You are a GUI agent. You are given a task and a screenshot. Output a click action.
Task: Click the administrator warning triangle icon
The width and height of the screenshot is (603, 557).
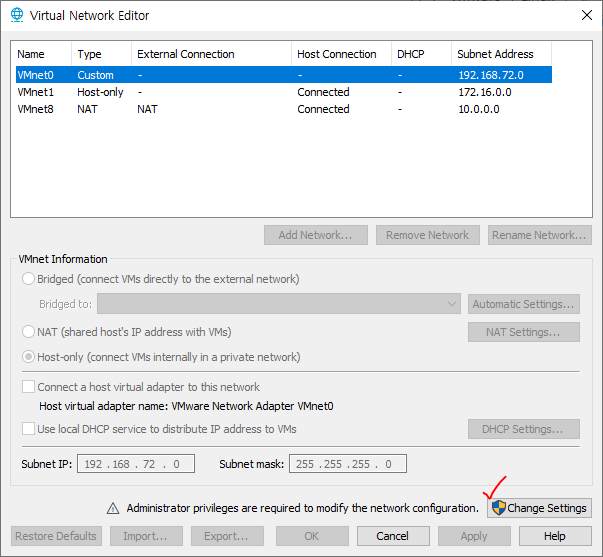113,508
